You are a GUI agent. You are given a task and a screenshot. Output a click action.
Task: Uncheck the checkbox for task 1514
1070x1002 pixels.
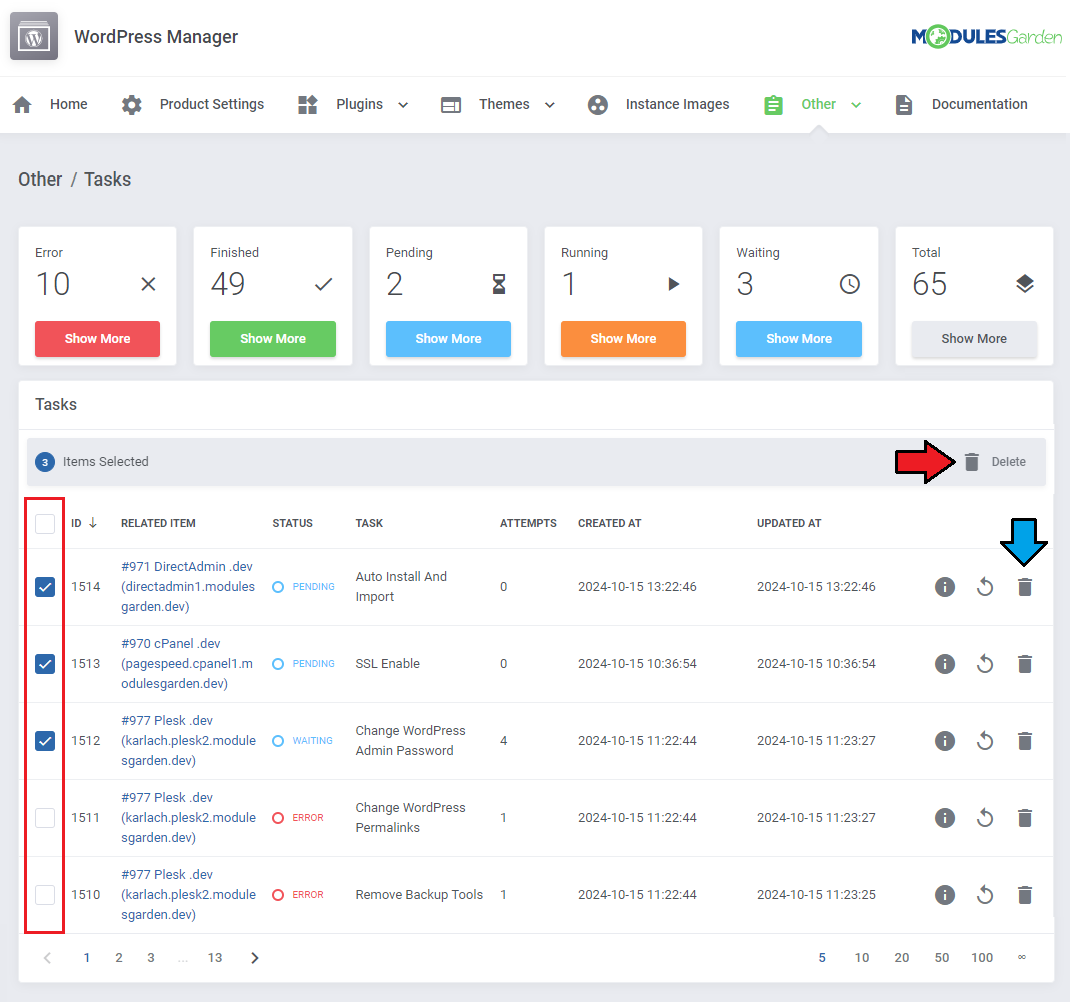[45, 586]
